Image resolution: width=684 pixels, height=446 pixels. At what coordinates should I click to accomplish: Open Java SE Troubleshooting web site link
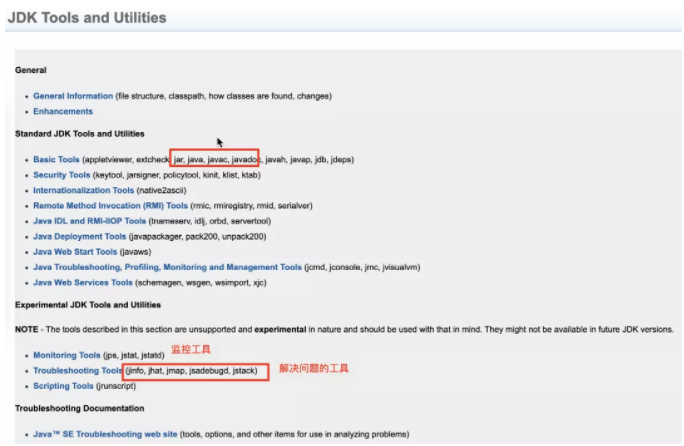click(x=105, y=434)
